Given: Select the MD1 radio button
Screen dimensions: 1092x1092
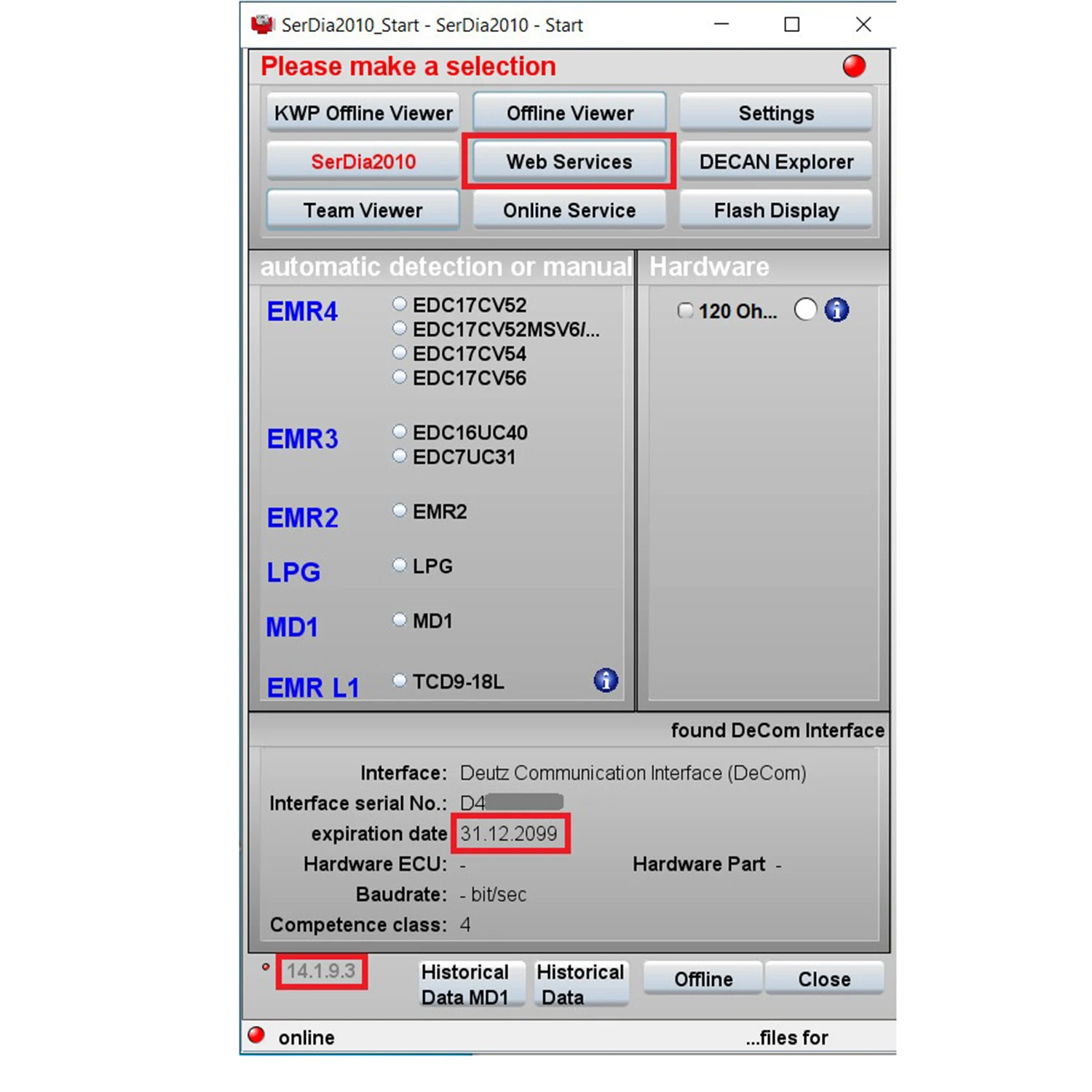Looking at the screenshot, I should 399,620.
